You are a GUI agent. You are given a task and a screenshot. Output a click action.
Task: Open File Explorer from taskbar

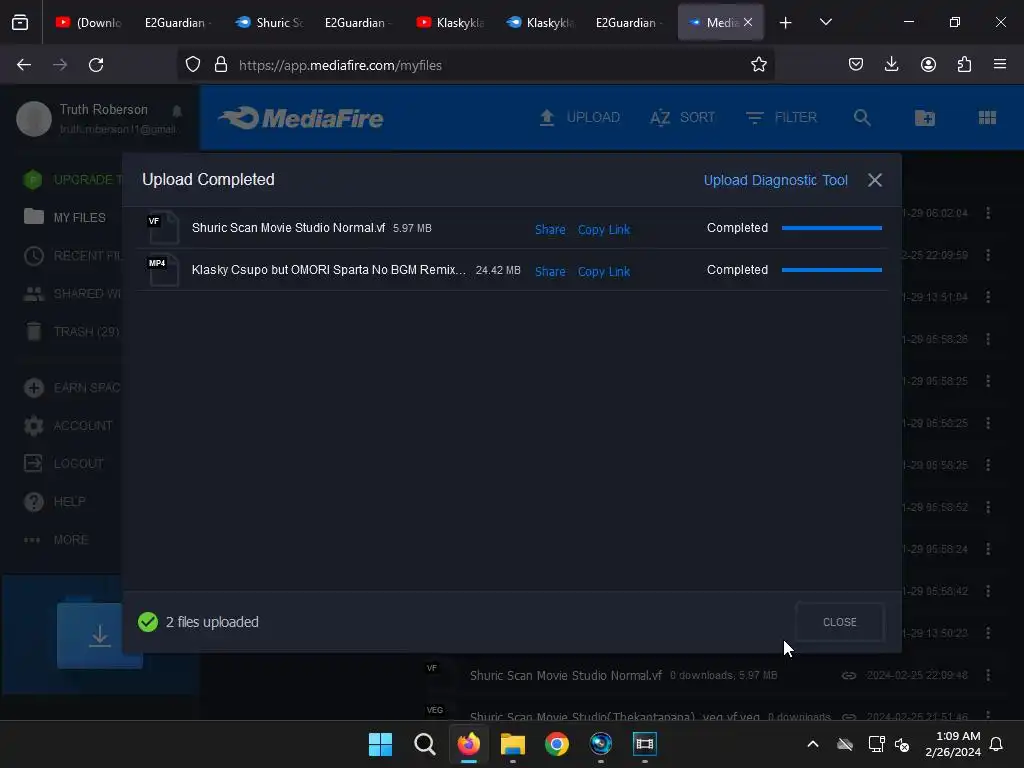[x=513, y=744]
